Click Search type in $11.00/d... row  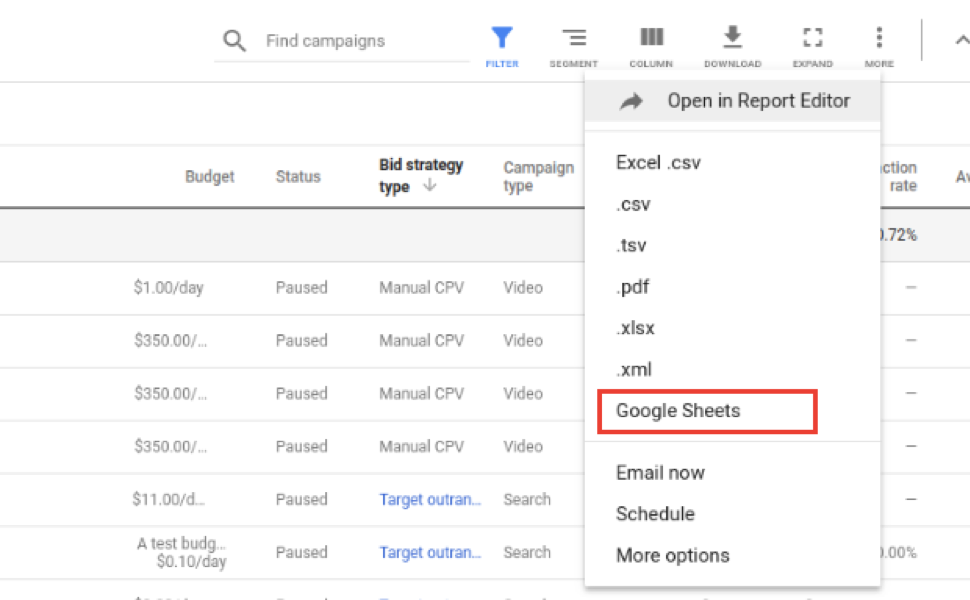[x=526, y=499]
